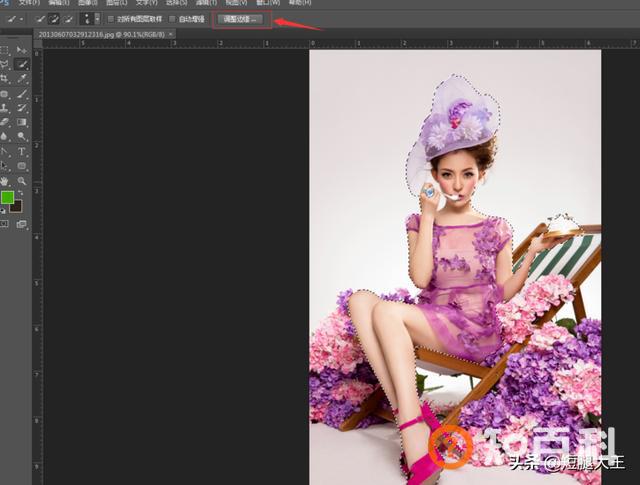Open the green foreground color swatch
Image resolution: width=640 pixels, height=485 pixels.
pos(7,198)
